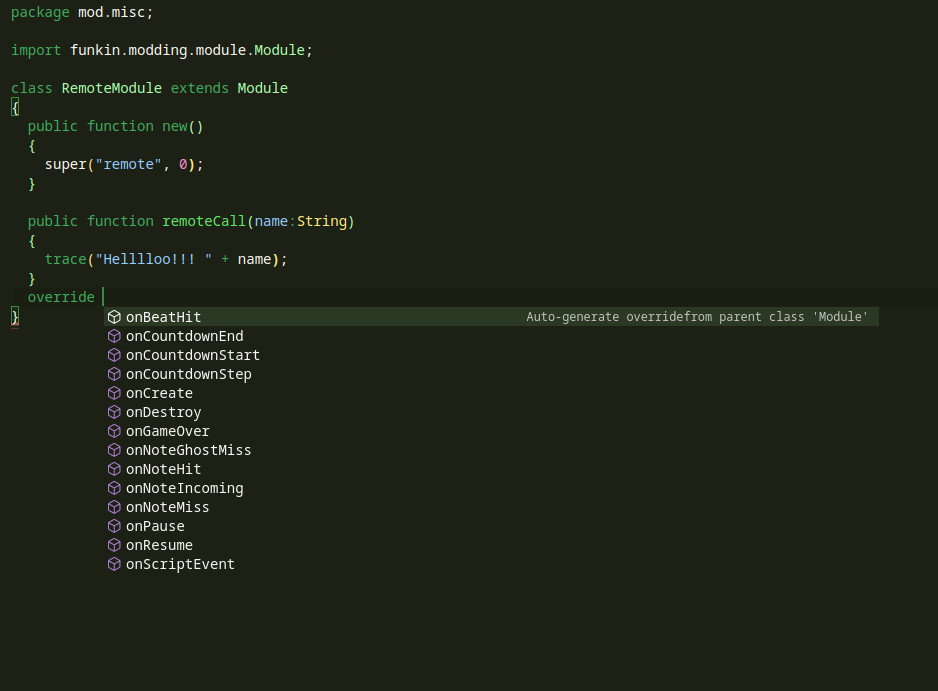The image size is (938, 691).
Task: Place the cursor after the override keyword
Action: (x=100, y=297)
